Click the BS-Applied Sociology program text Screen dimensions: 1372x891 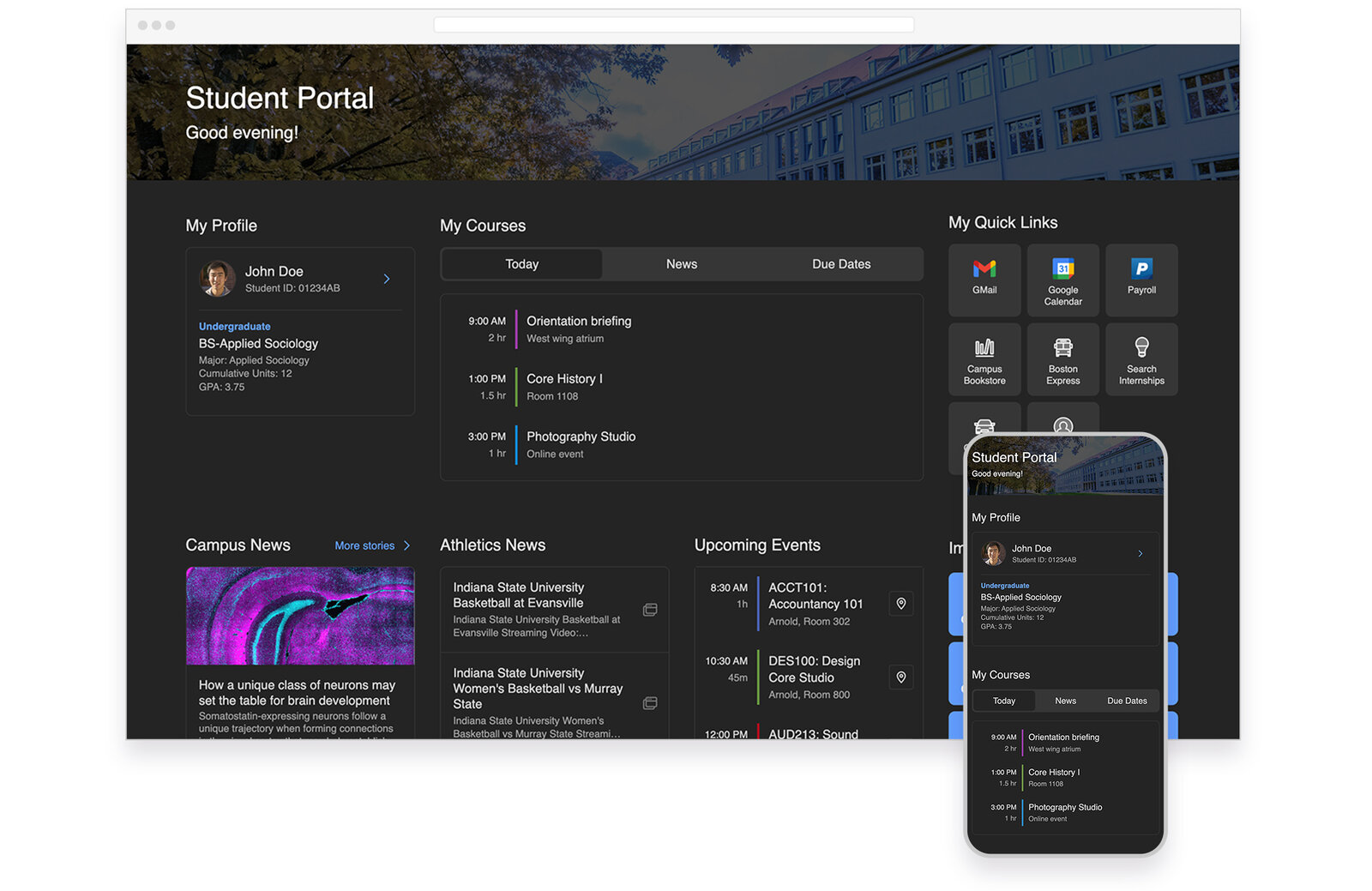coord(258,343)
